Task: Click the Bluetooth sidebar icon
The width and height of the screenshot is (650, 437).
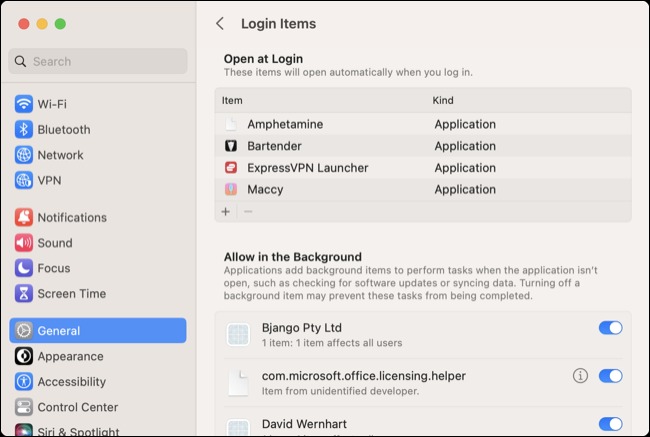Action: (x=24, y=129)
